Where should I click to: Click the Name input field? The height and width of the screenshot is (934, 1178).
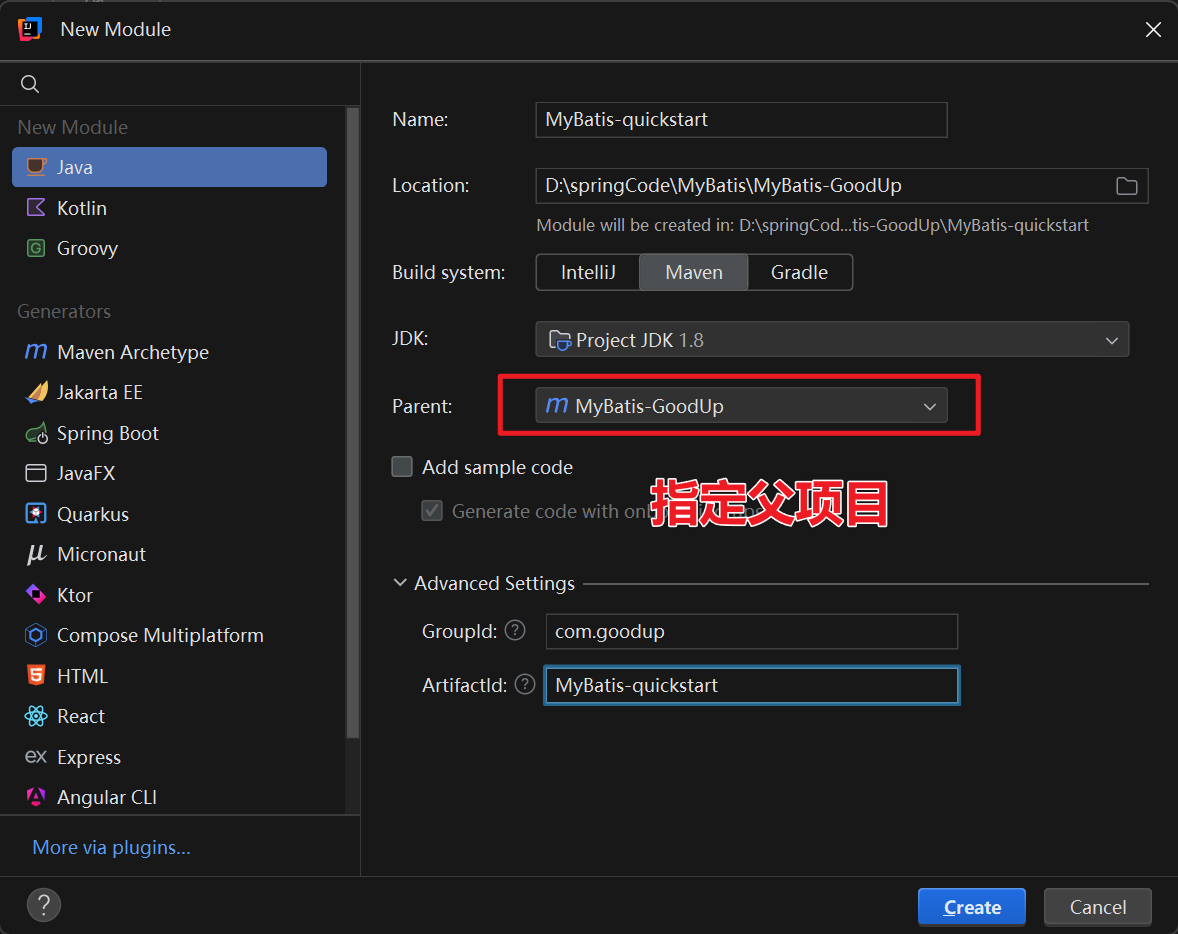(x=741, y=119)
